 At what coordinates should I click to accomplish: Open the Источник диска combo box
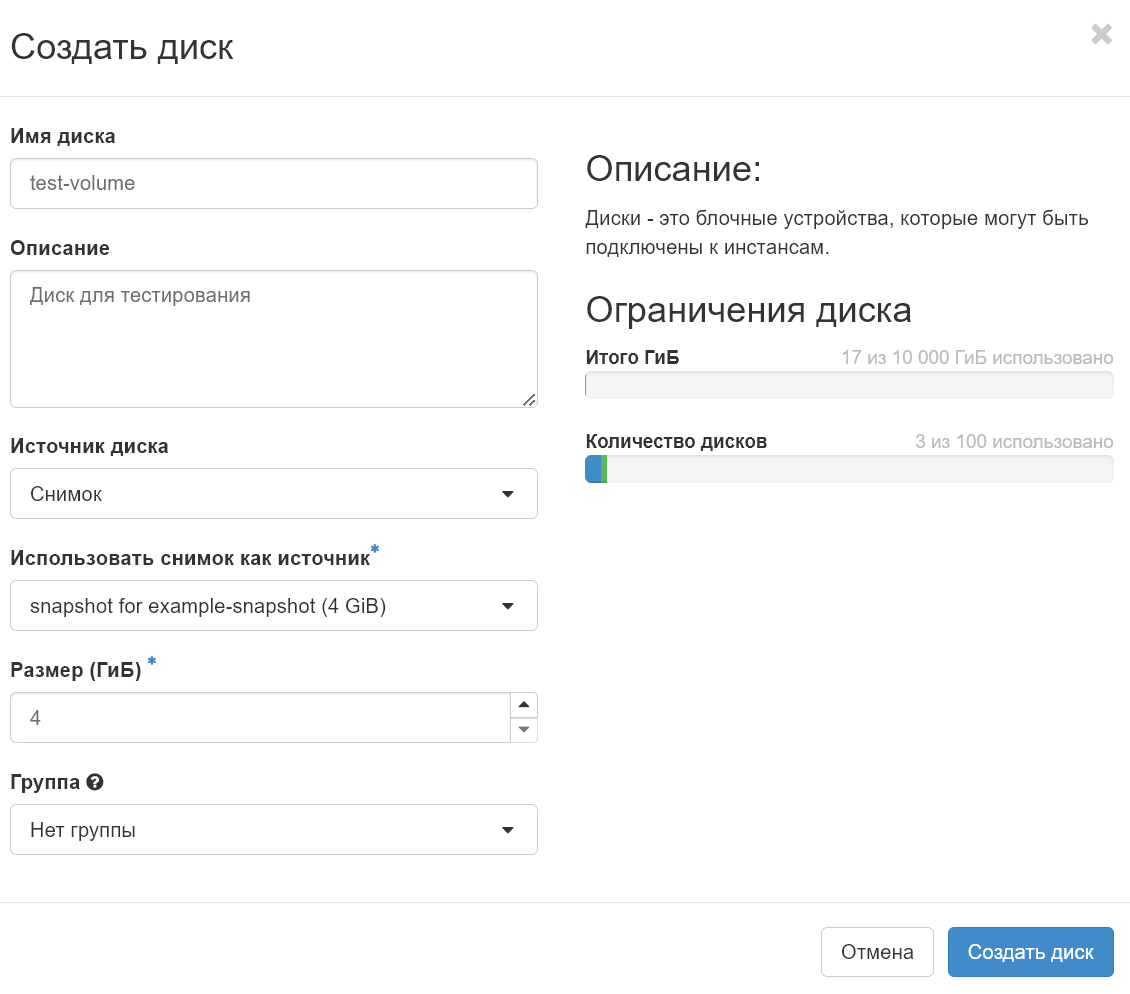pos(274,493)
